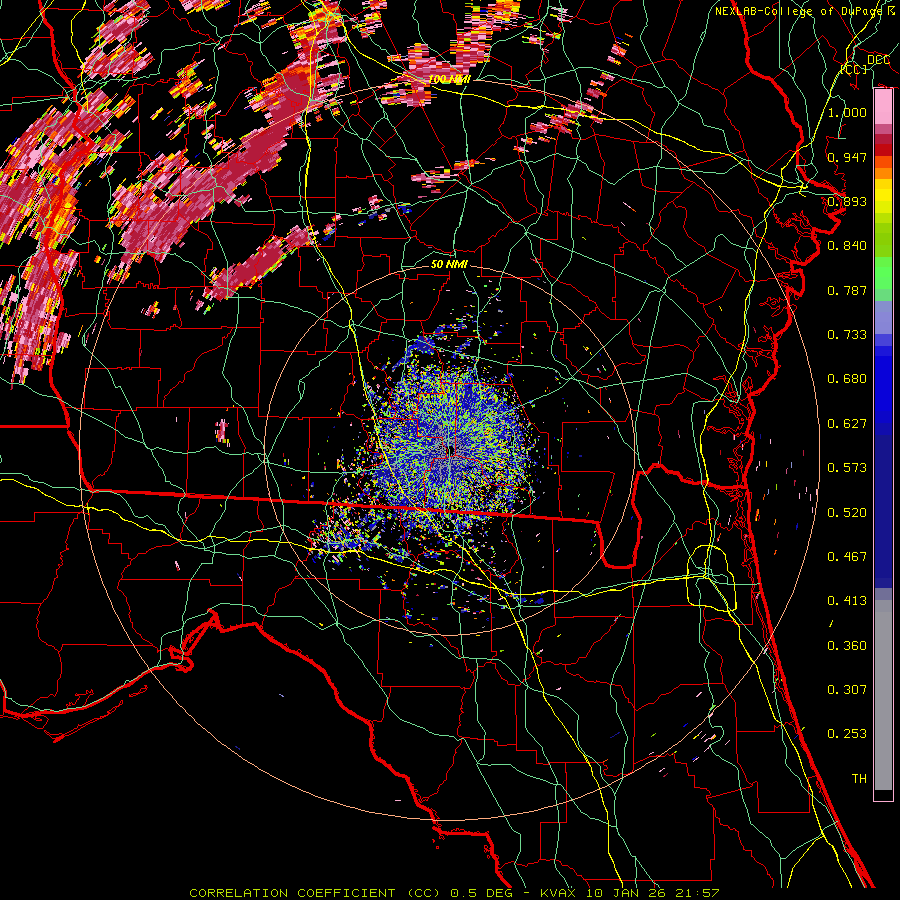Click the 50 NMI range ring label

tap(449, 264)
